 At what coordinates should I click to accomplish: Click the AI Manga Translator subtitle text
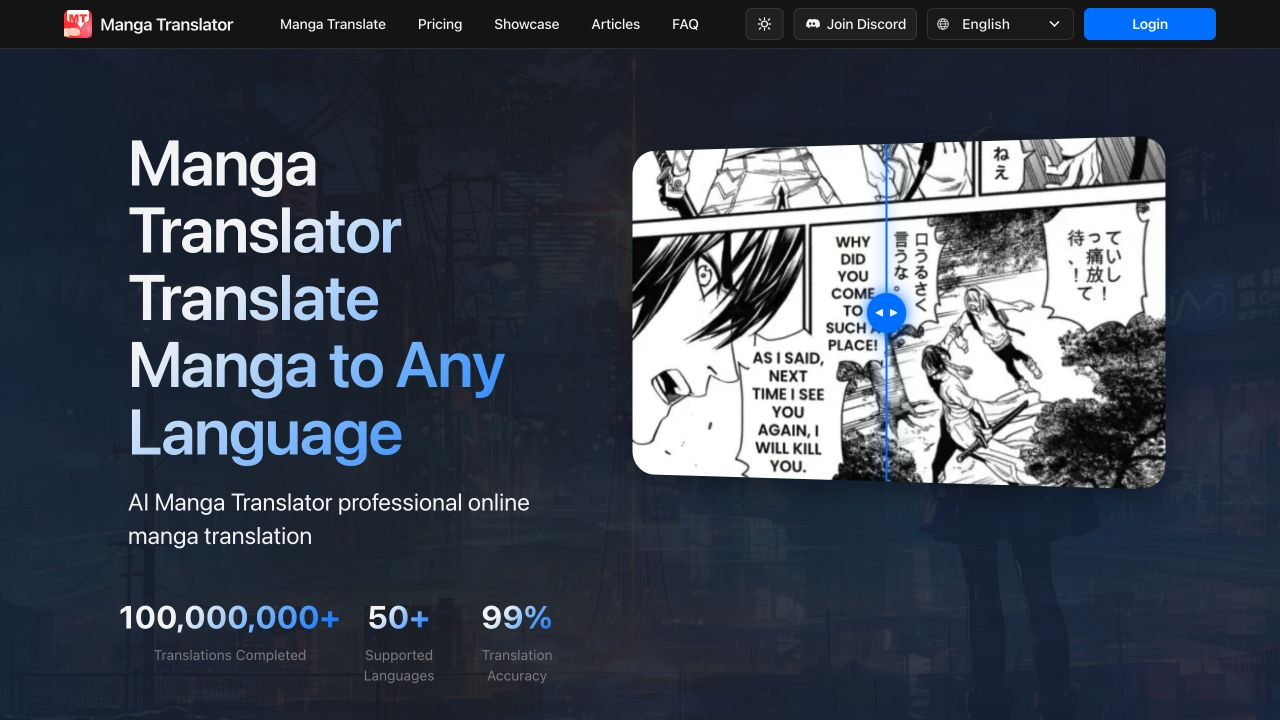329,519
